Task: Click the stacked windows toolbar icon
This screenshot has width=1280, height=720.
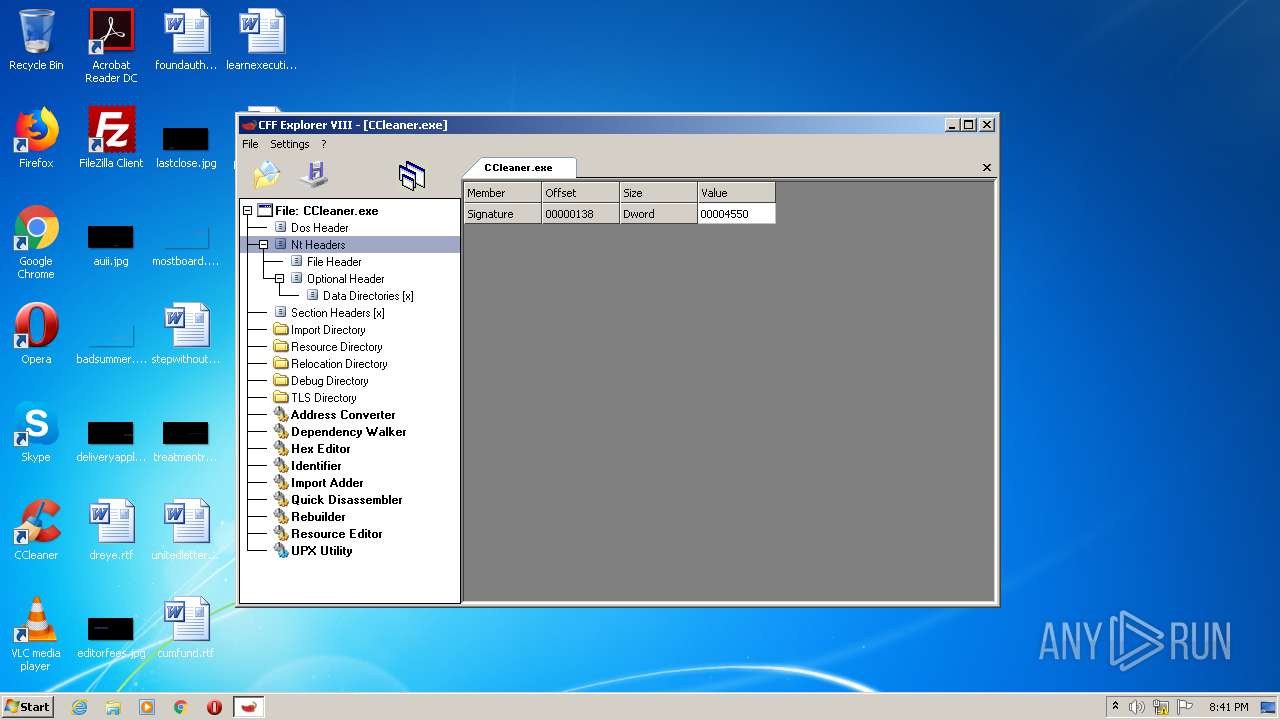Action: pos(412,176)
